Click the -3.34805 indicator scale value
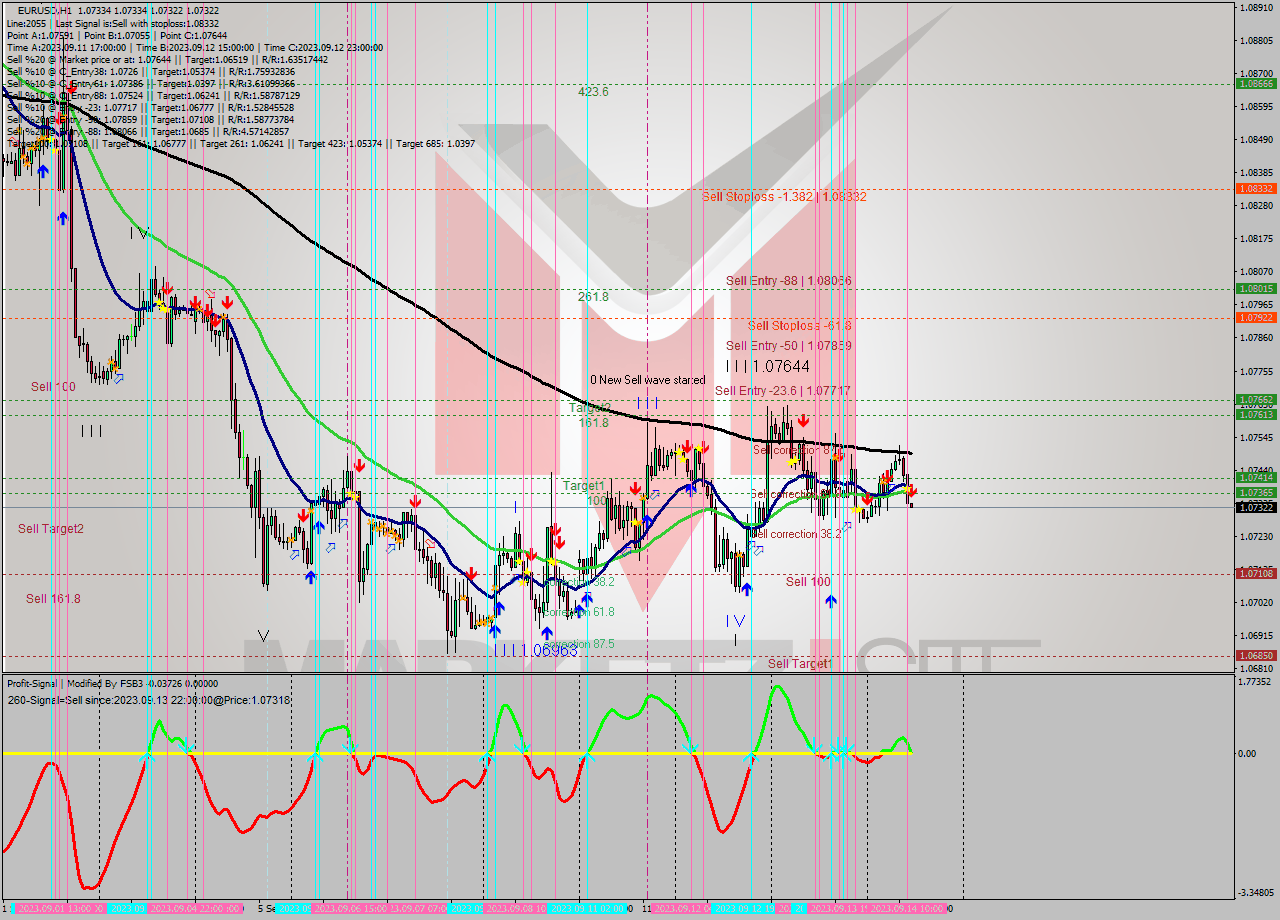This screenshot has width=1280, height=920. [1258, 892]
